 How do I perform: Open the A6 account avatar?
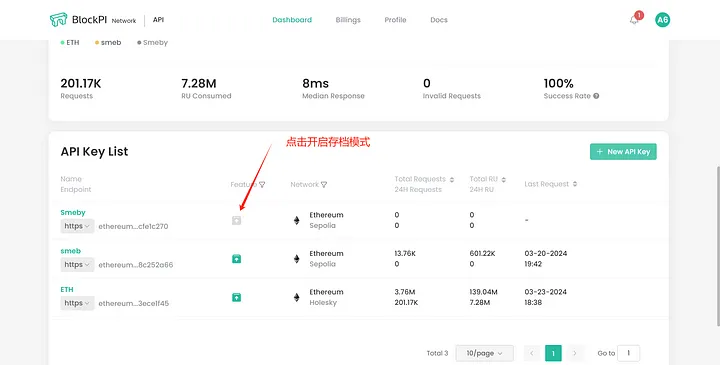click(662, 20)
